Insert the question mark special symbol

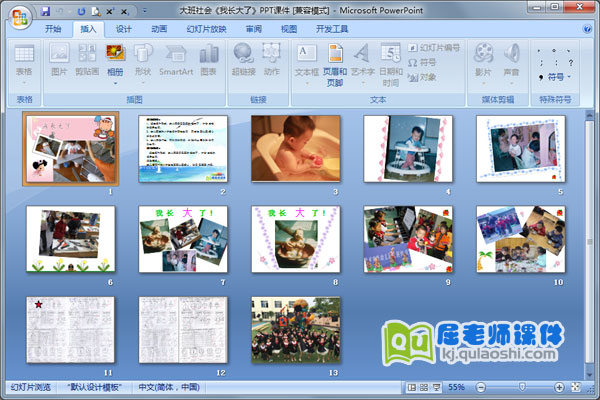pyautogui.click(x=571, y=63)
